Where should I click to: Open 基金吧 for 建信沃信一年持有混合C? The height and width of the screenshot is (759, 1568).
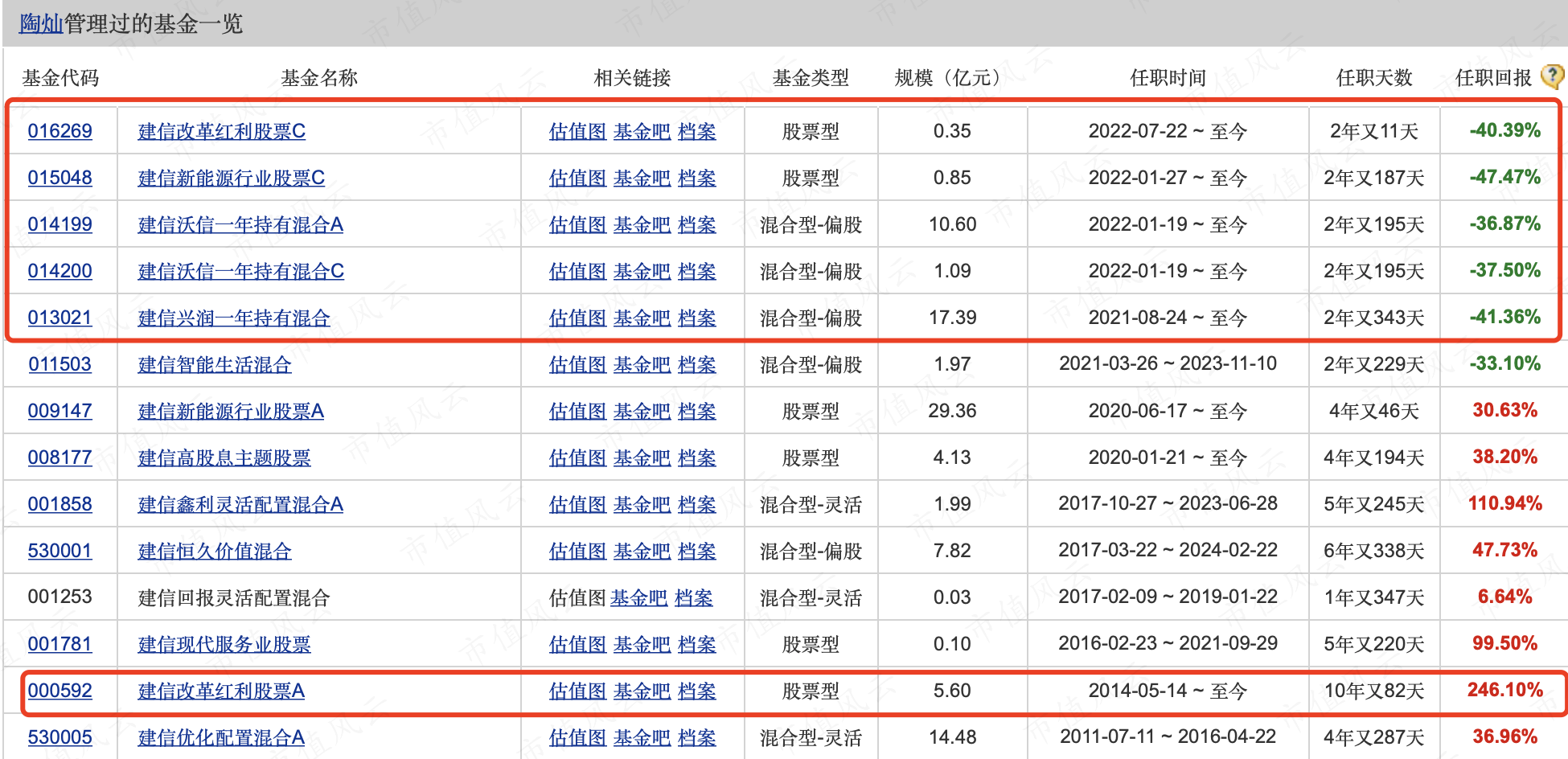[642, 271]
